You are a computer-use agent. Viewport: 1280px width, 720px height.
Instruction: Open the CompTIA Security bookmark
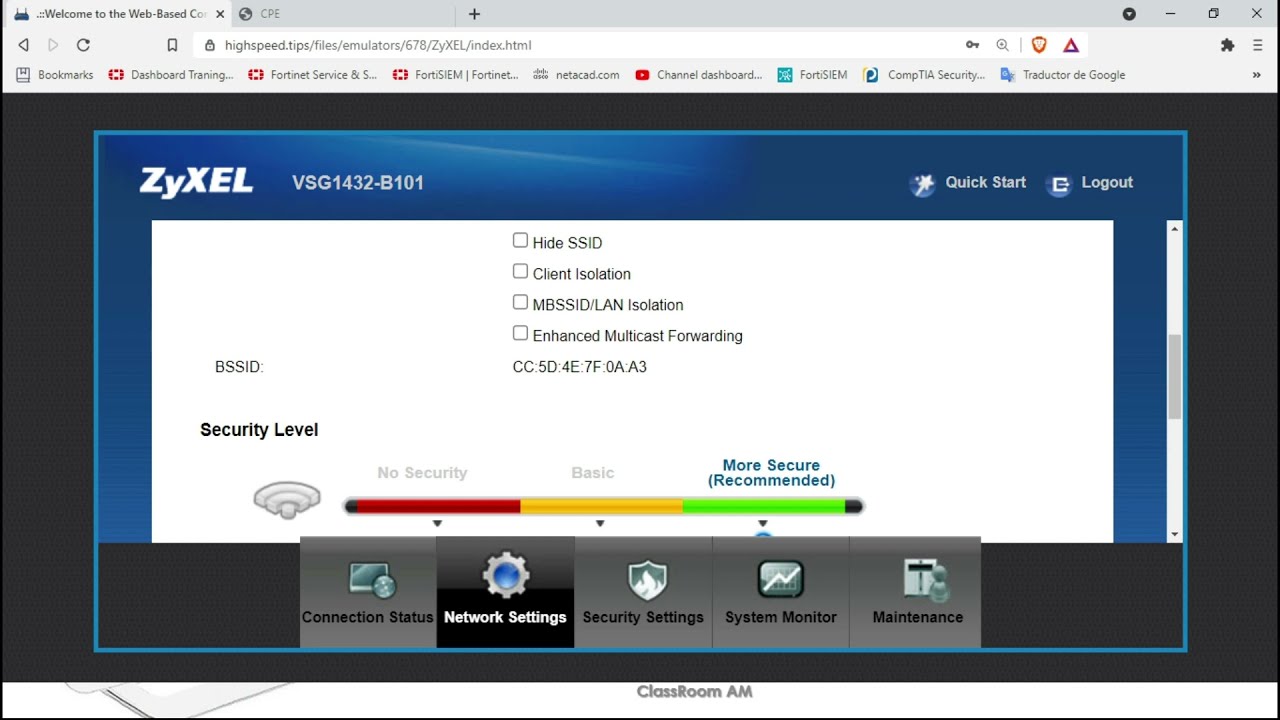(924, 75)
